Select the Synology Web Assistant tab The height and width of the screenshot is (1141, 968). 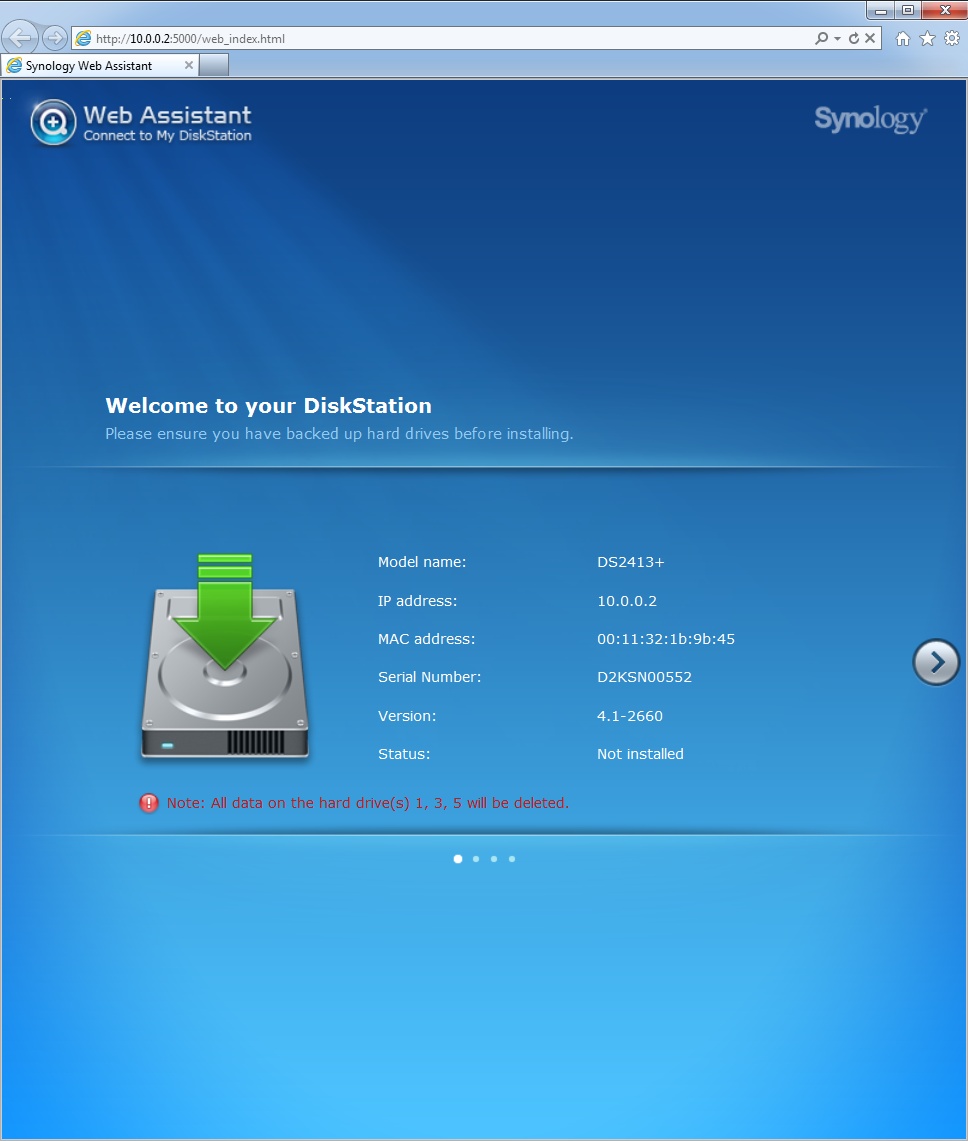tap(100, 65)
